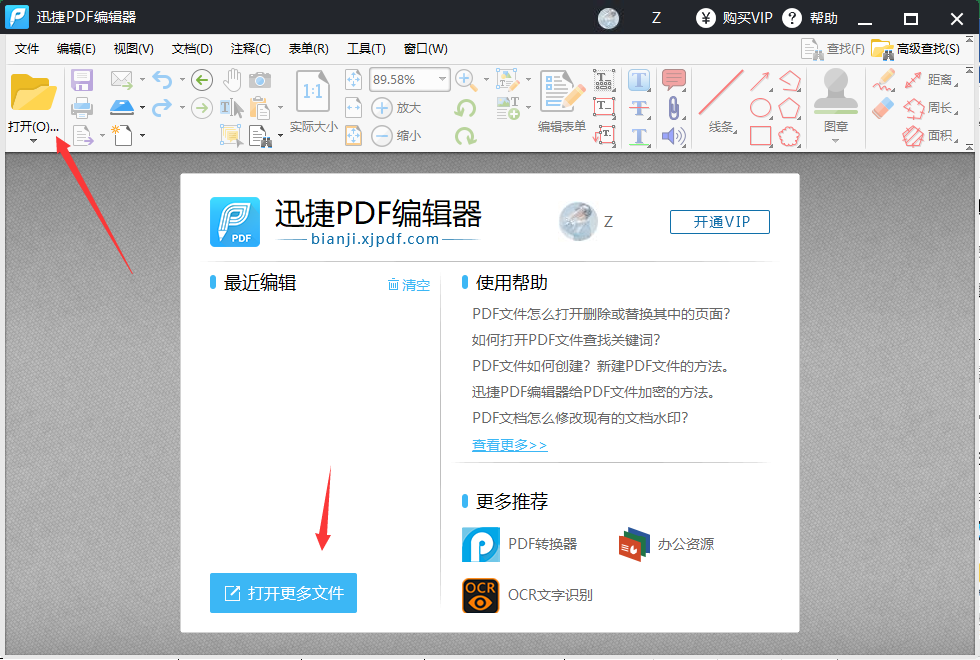Image resolution: width=980 pixels, height=660 pixels.
Task: Select the Snapshot camera tool
Action: (260, 80)
